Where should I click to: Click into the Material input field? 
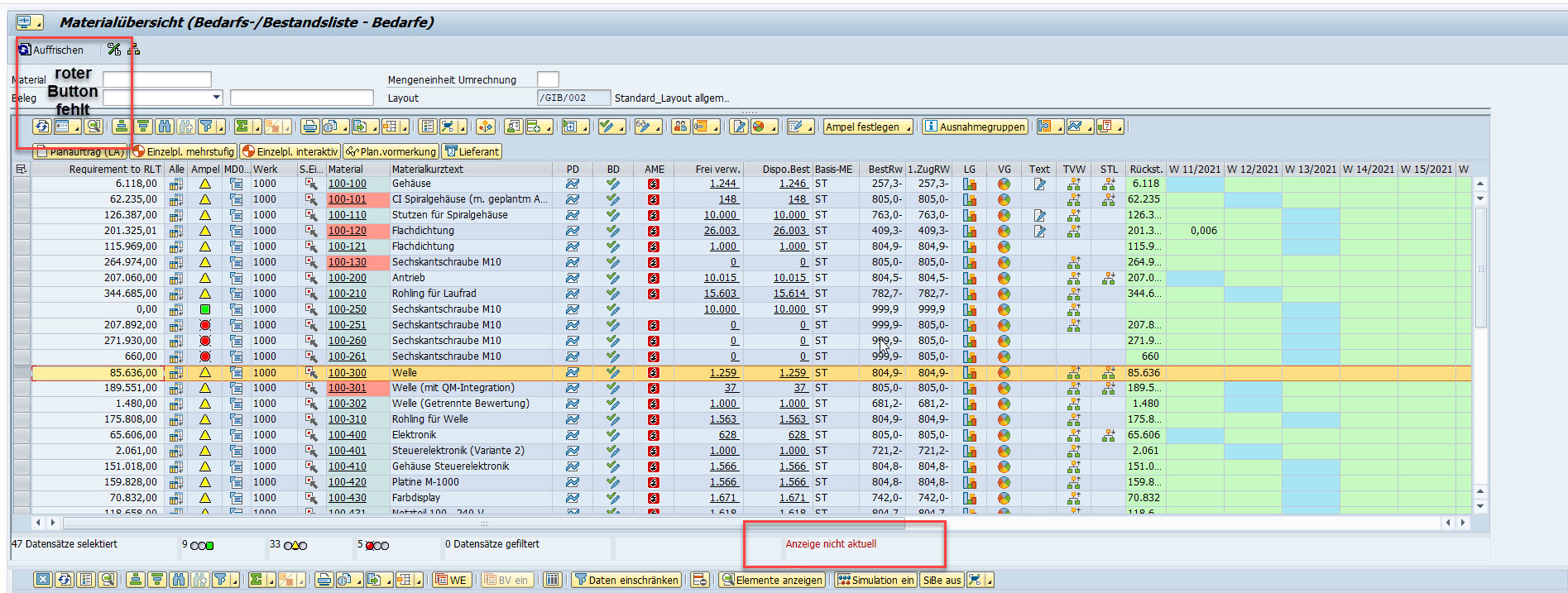[157, 79]
